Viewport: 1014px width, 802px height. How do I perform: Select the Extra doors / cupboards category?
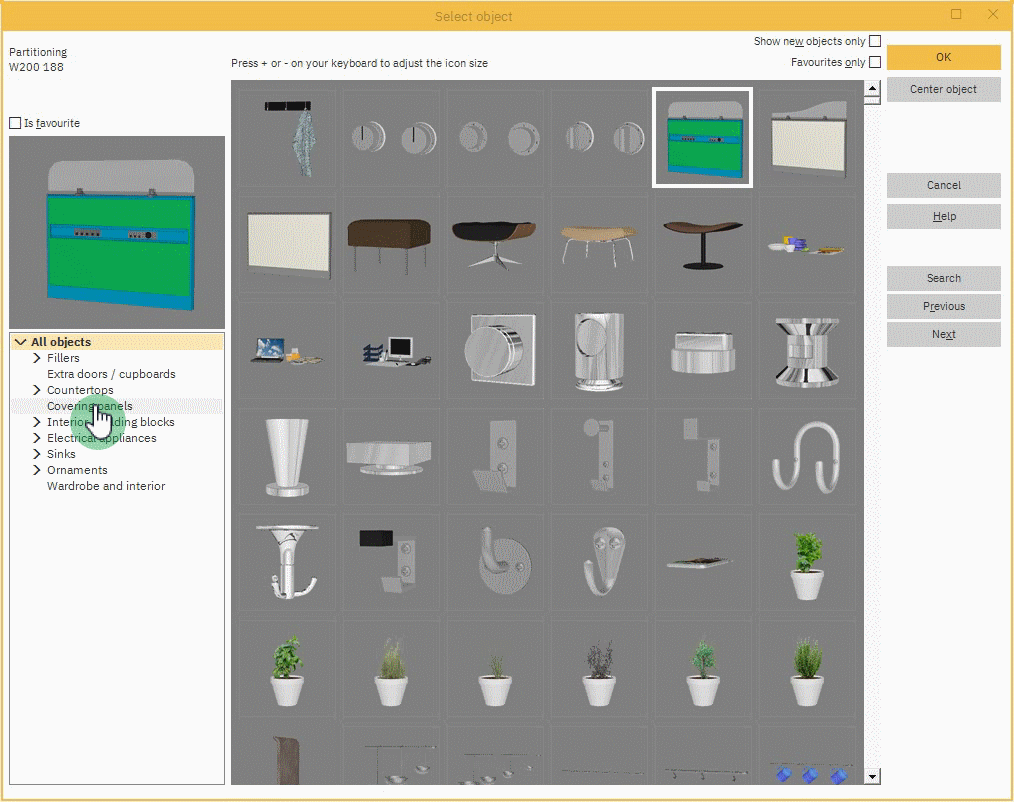pos(111,374)
